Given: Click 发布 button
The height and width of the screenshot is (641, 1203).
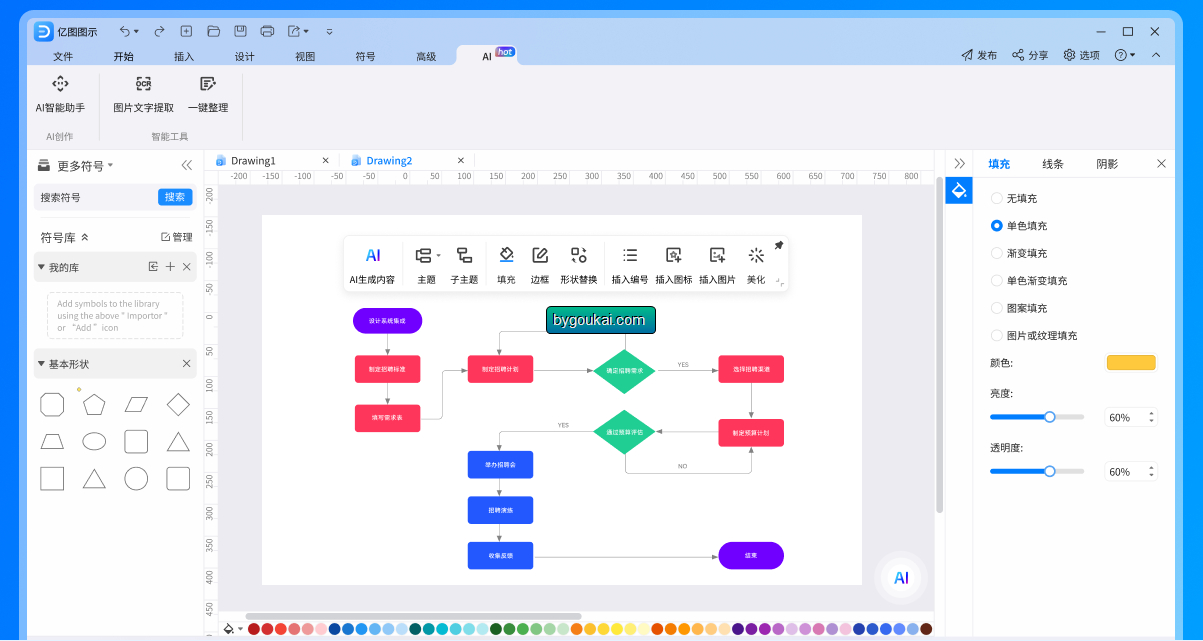Looking at the screenshot, I should pos(979,55).
